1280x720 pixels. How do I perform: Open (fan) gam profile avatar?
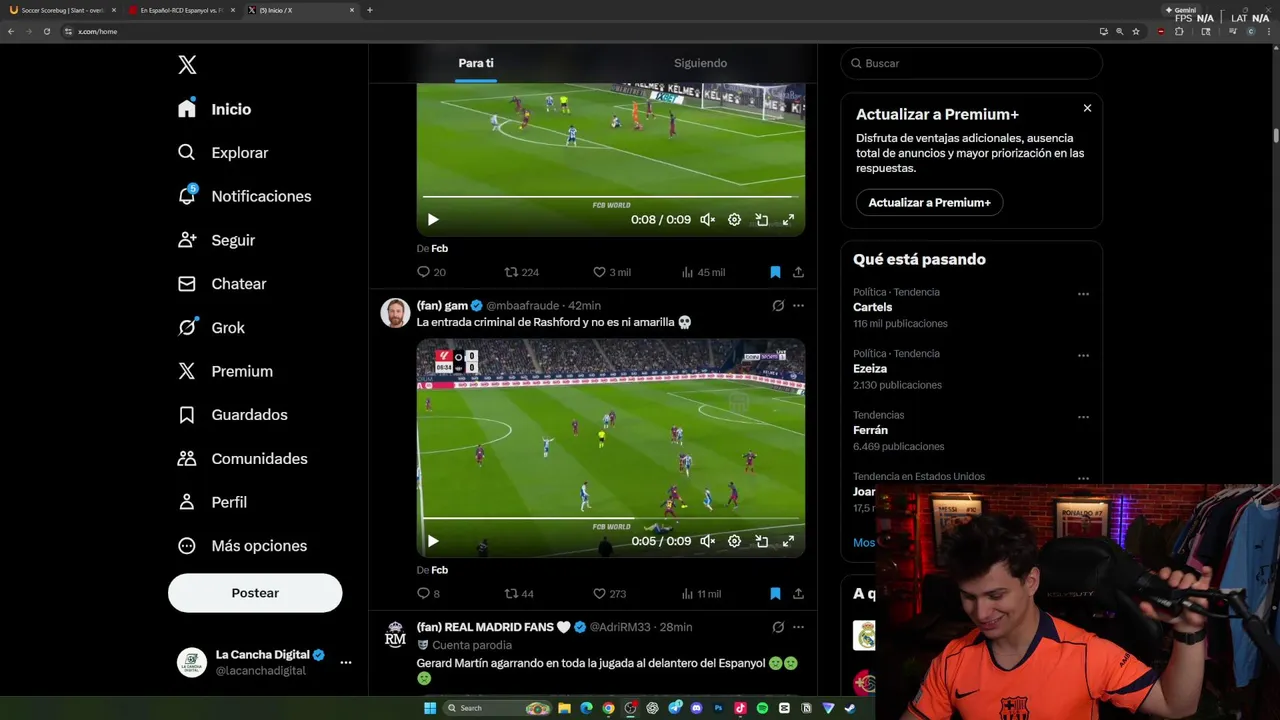tap(395, 313)
